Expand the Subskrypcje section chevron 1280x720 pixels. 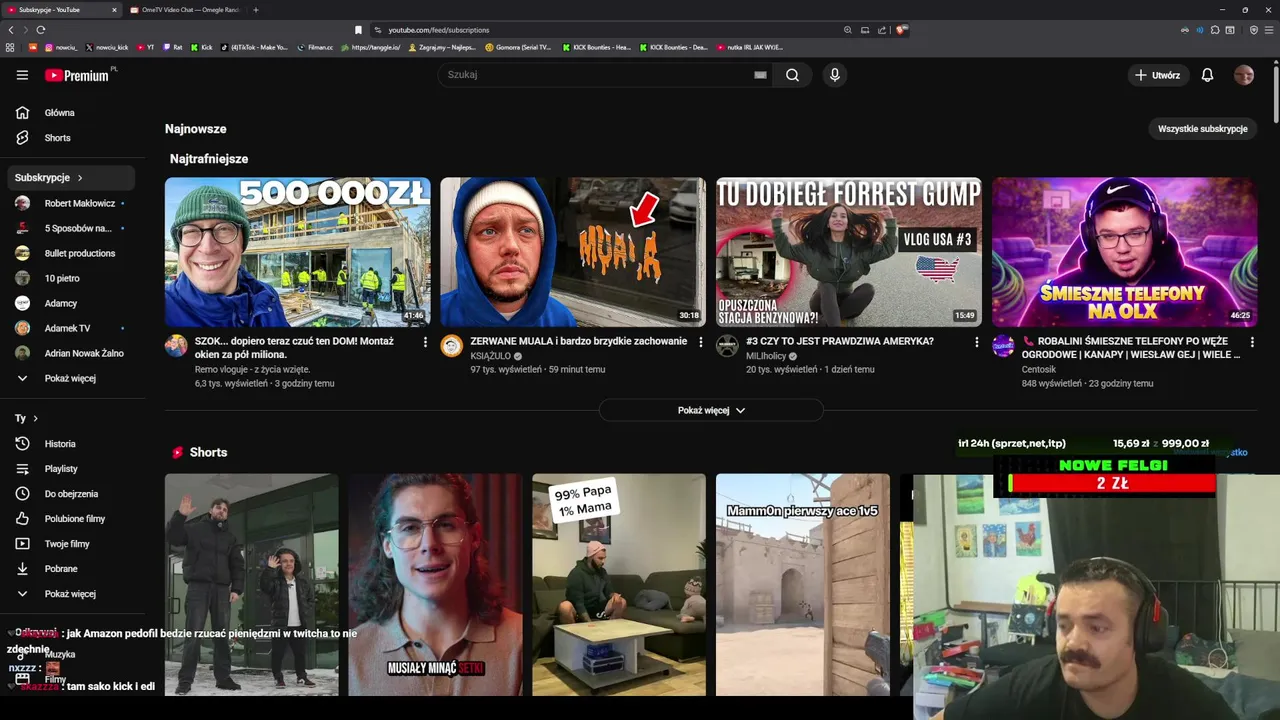(x=80, y=178)
